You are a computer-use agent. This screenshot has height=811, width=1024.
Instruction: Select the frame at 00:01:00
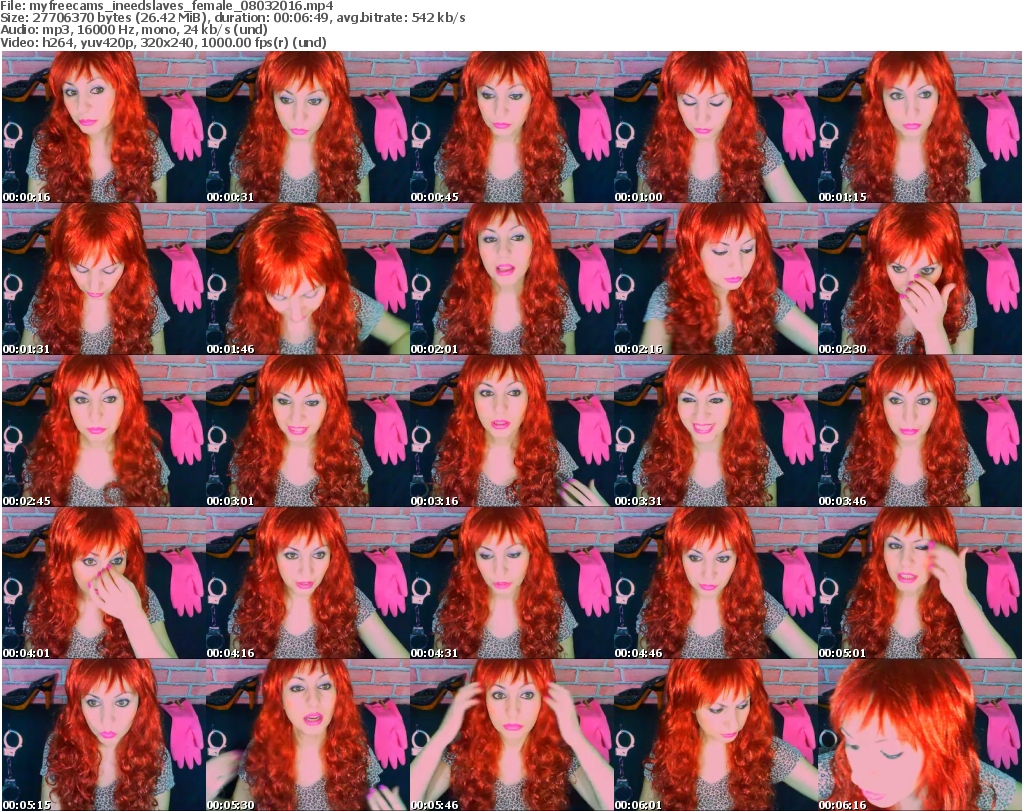pyautogui.click(x=715, y=127)
